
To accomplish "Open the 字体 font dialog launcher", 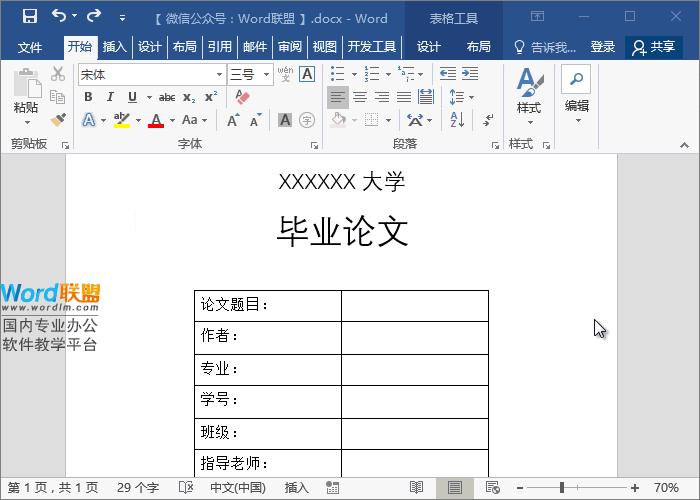I will pos(314,145).
